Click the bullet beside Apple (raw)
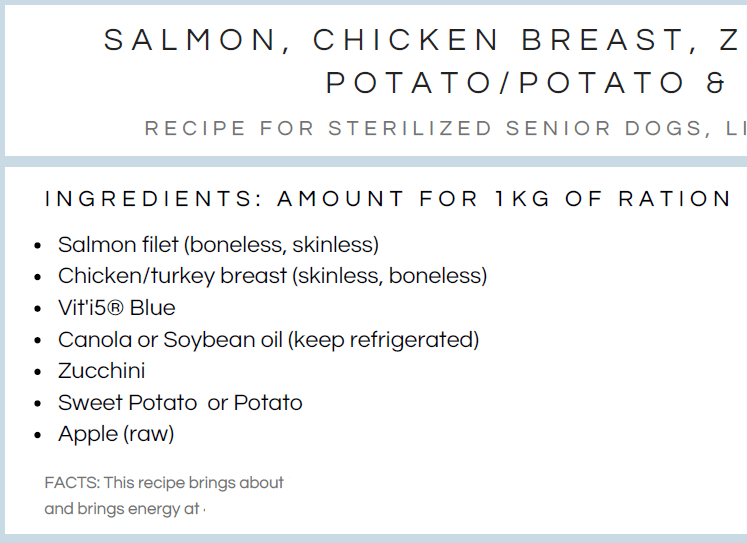This screenshot has width=747, height=543. pyautogui.click(x=38, y=435)
